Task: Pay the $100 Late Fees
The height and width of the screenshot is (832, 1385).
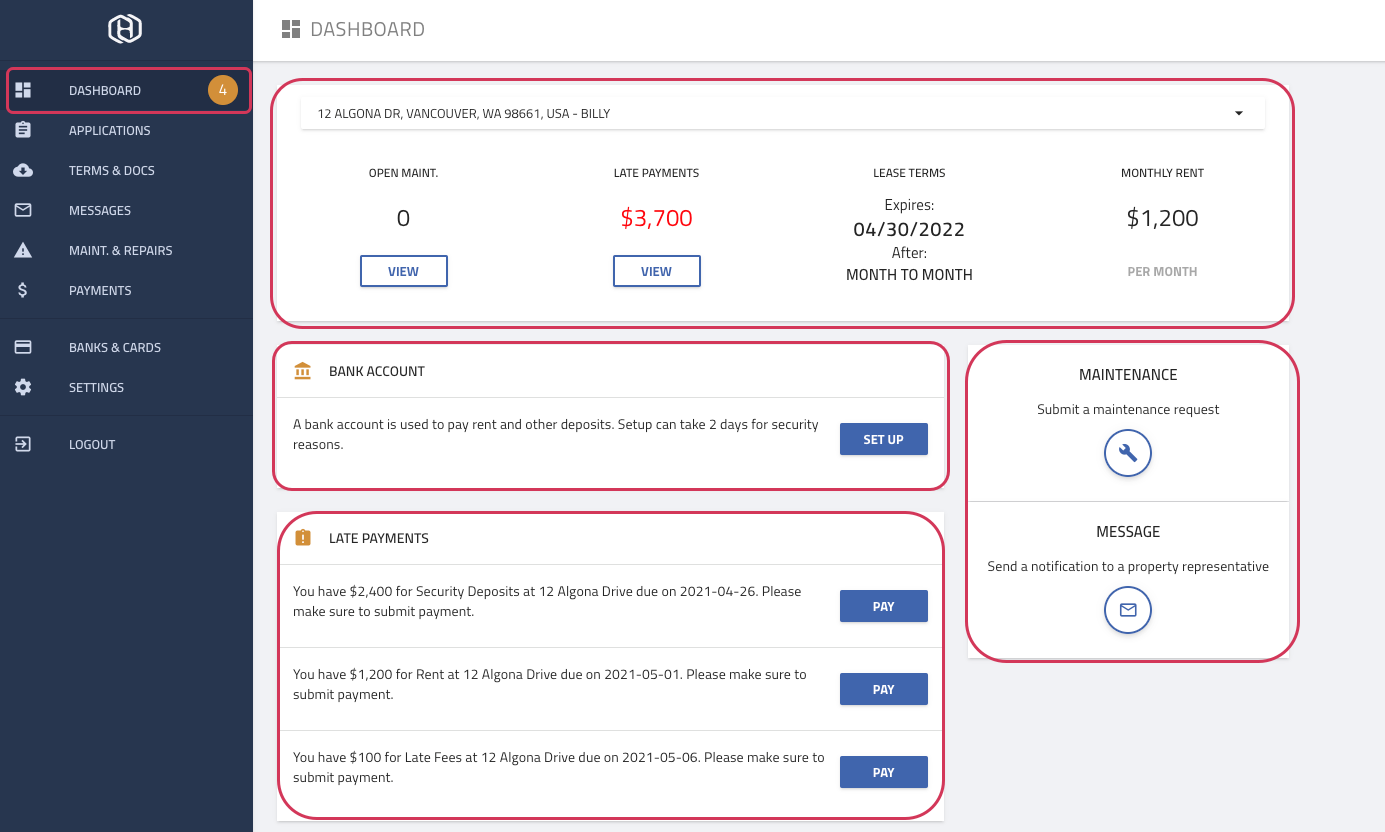Action: pos(883,772)
